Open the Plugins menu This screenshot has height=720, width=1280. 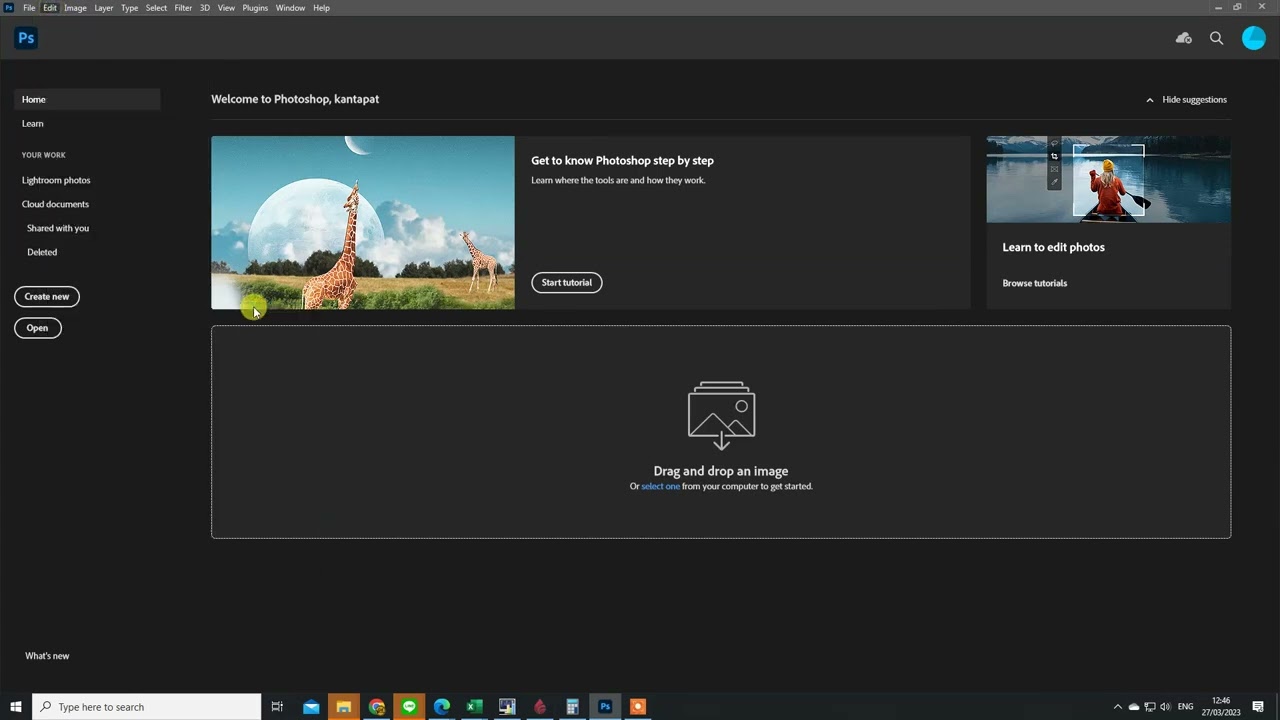tap(255, 8)
